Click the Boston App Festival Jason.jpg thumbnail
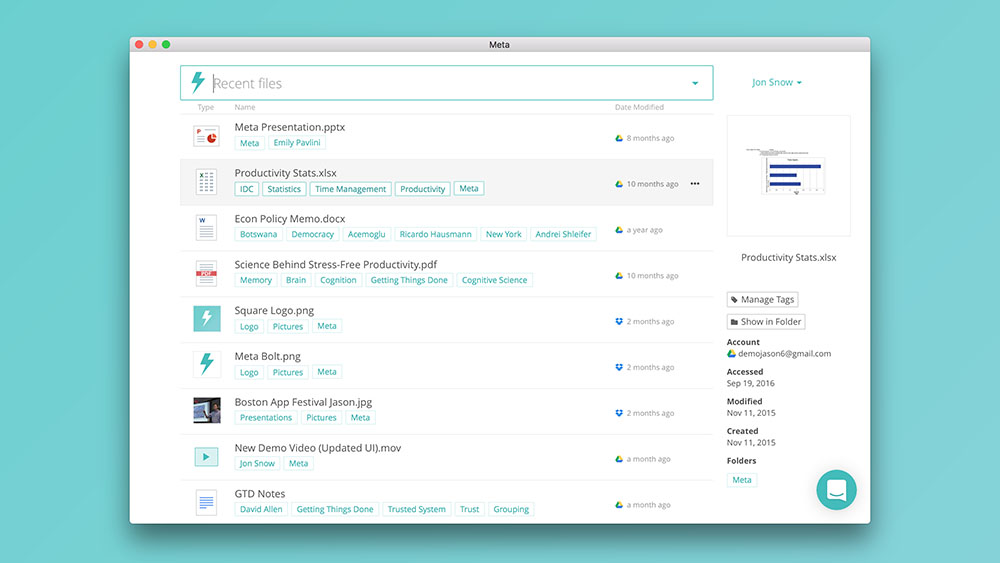 point(206,411)
